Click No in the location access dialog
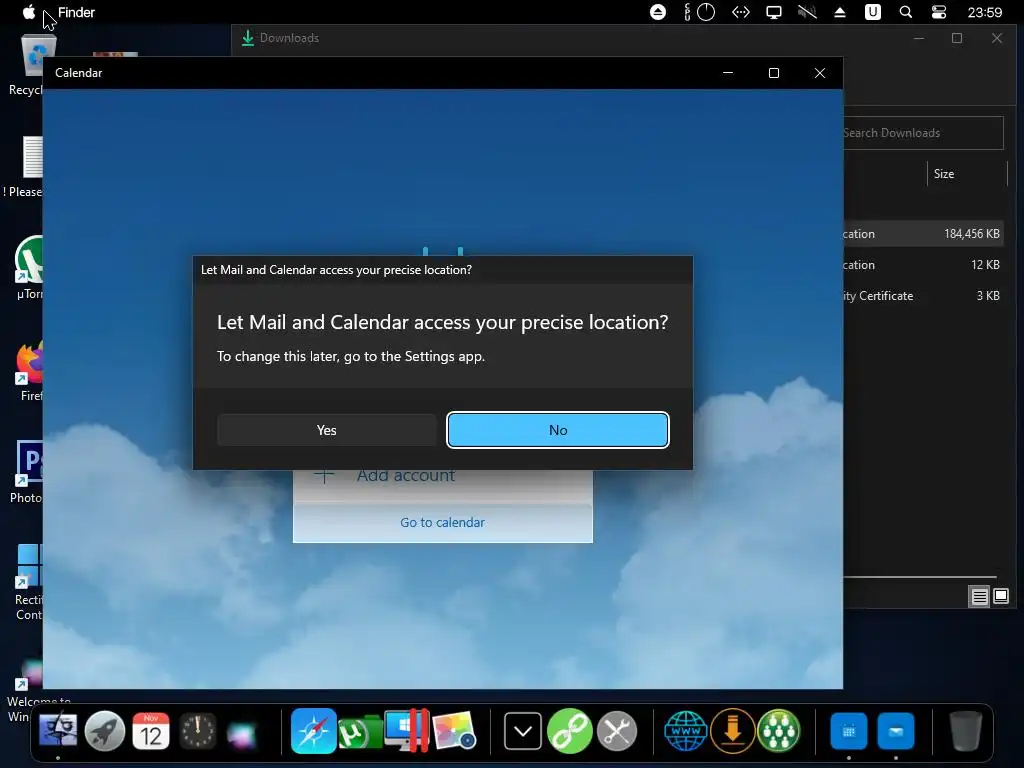The height and width of the screenshot is (768, 1024). 558,430
